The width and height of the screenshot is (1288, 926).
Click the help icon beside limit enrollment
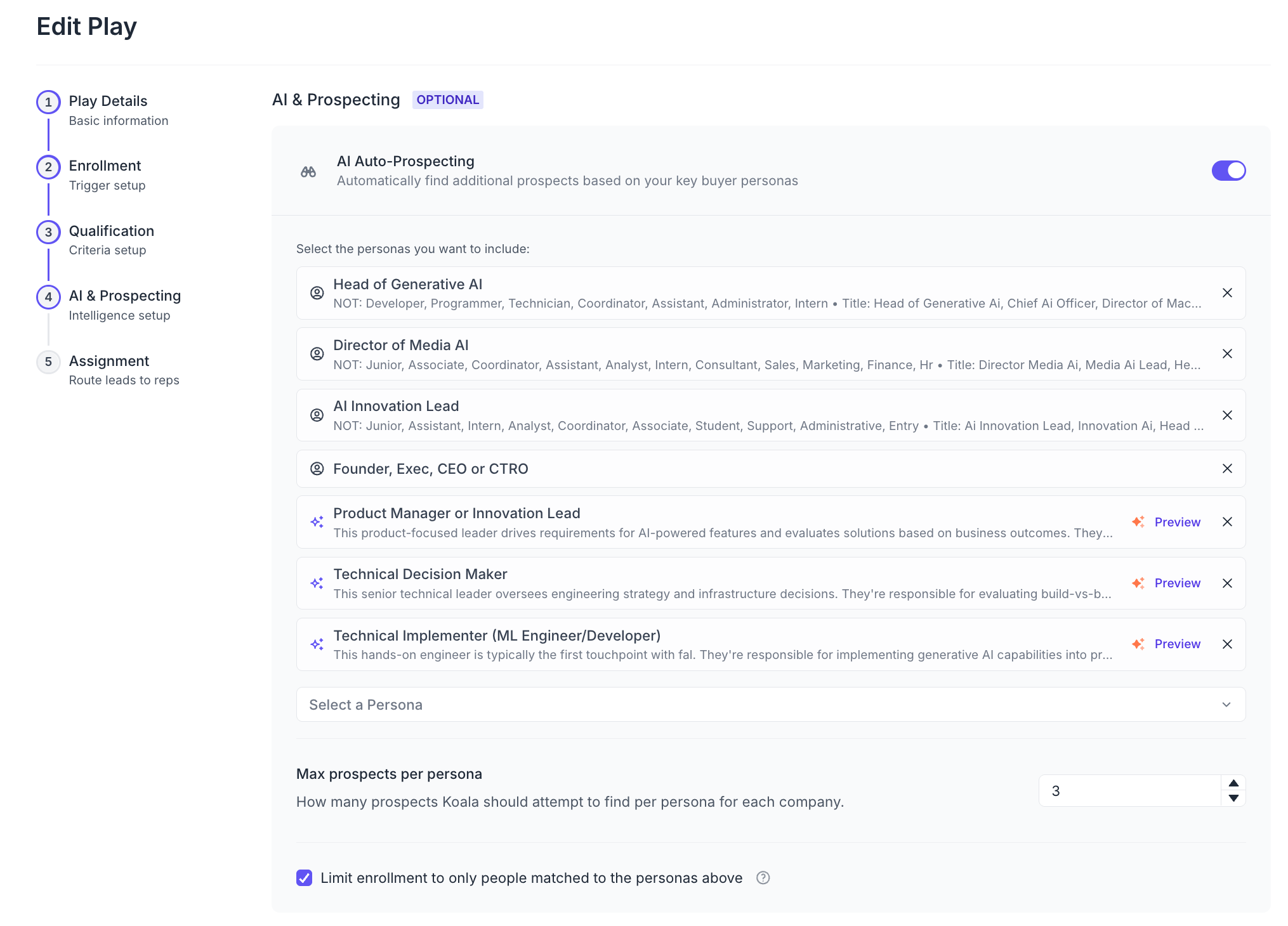(x=763, y=878)
